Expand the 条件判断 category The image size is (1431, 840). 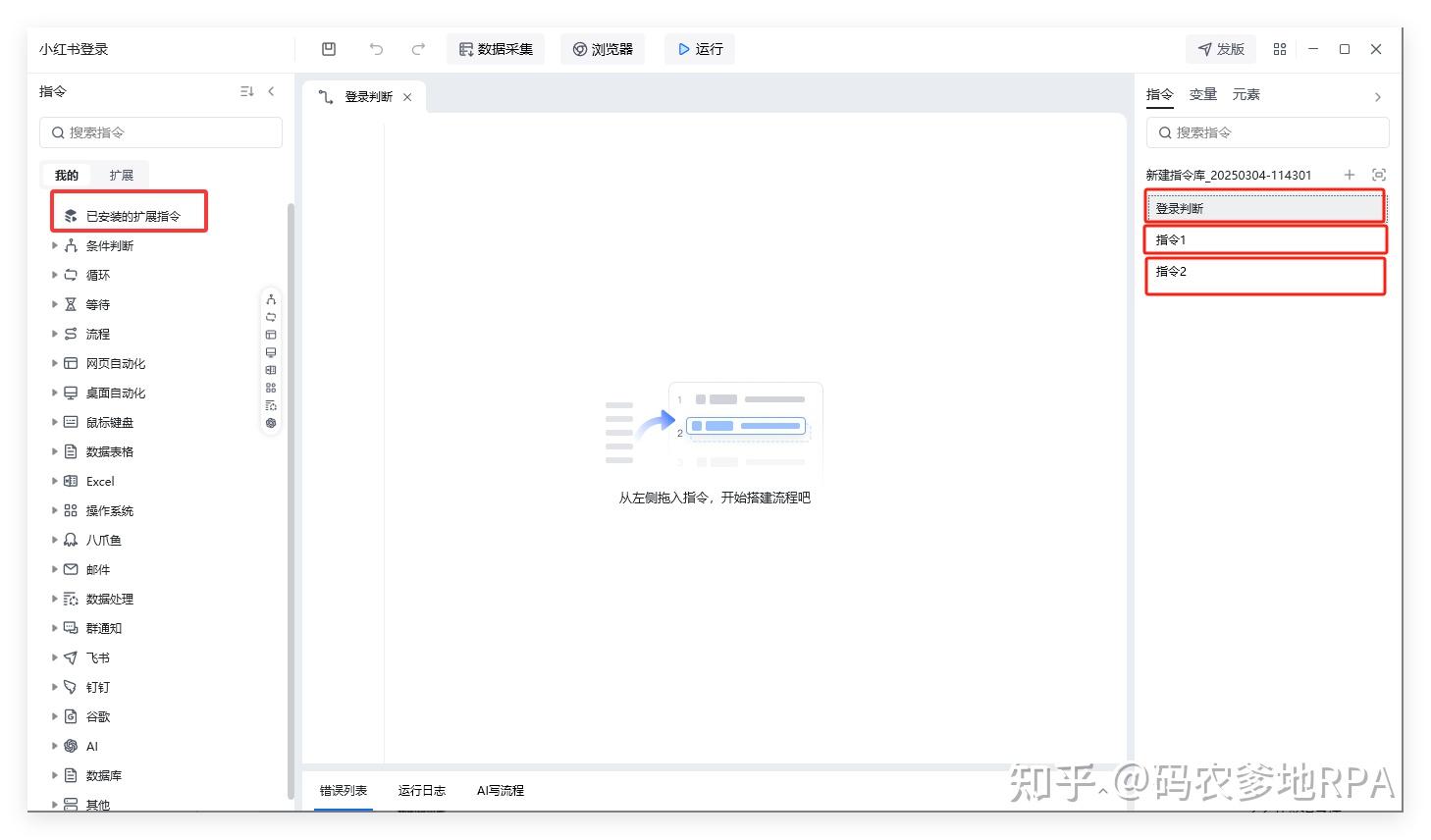coord(54,245)
